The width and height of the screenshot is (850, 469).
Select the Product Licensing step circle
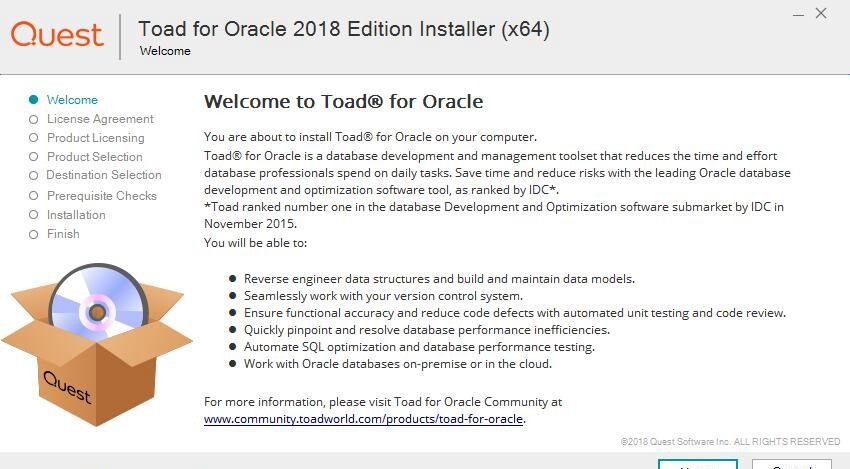coord(34,138)
